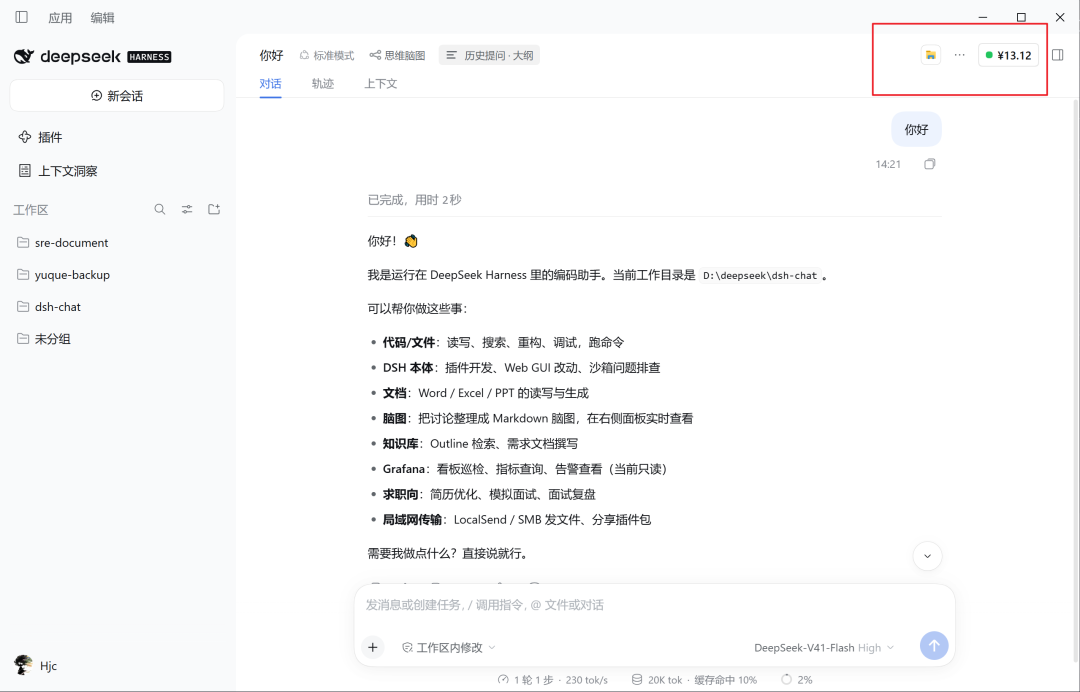
Task: Copy the 你好 user message
Action: [930, 164]
